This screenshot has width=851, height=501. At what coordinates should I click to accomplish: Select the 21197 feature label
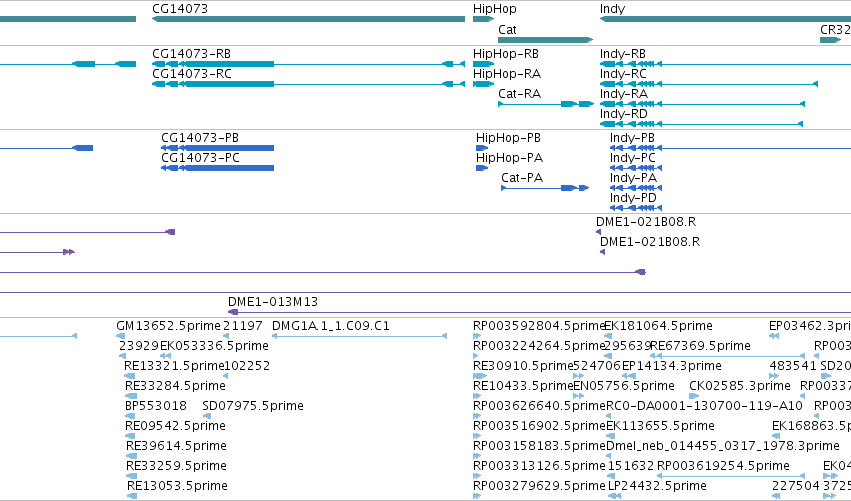243,326
